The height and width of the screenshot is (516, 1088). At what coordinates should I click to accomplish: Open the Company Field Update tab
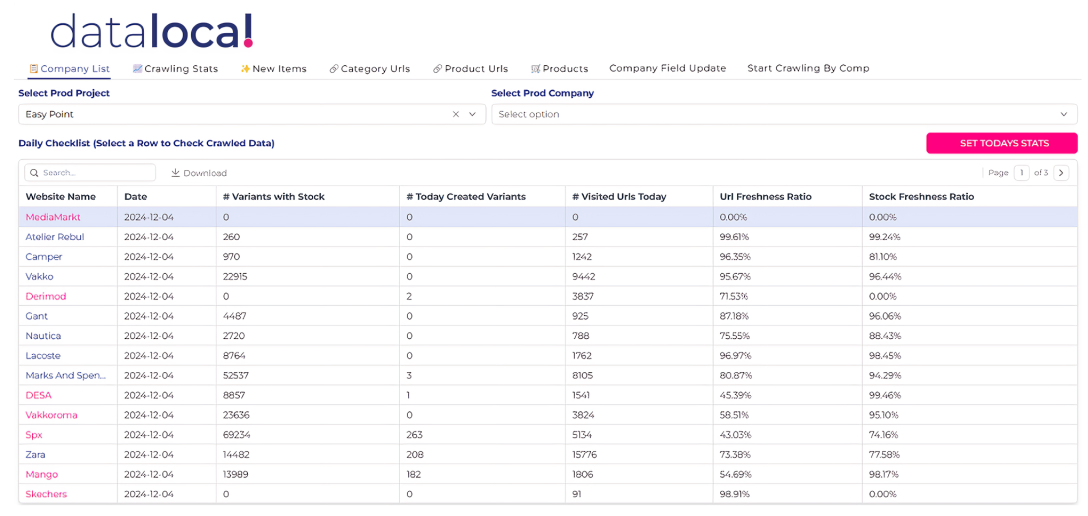pyautogui.click(x=667, y=68)
